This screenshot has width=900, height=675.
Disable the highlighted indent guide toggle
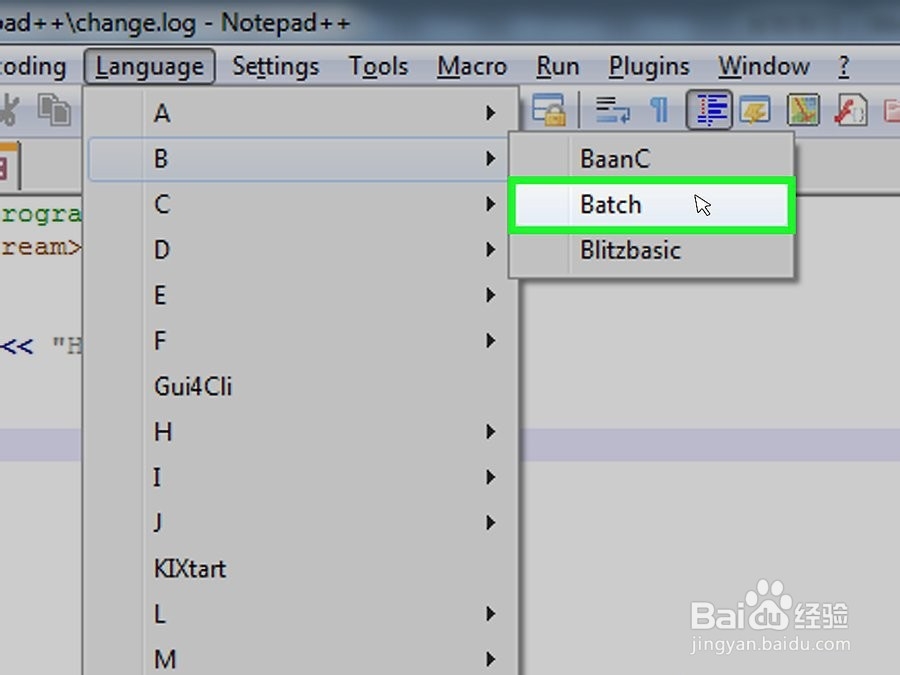coord(711,110)
